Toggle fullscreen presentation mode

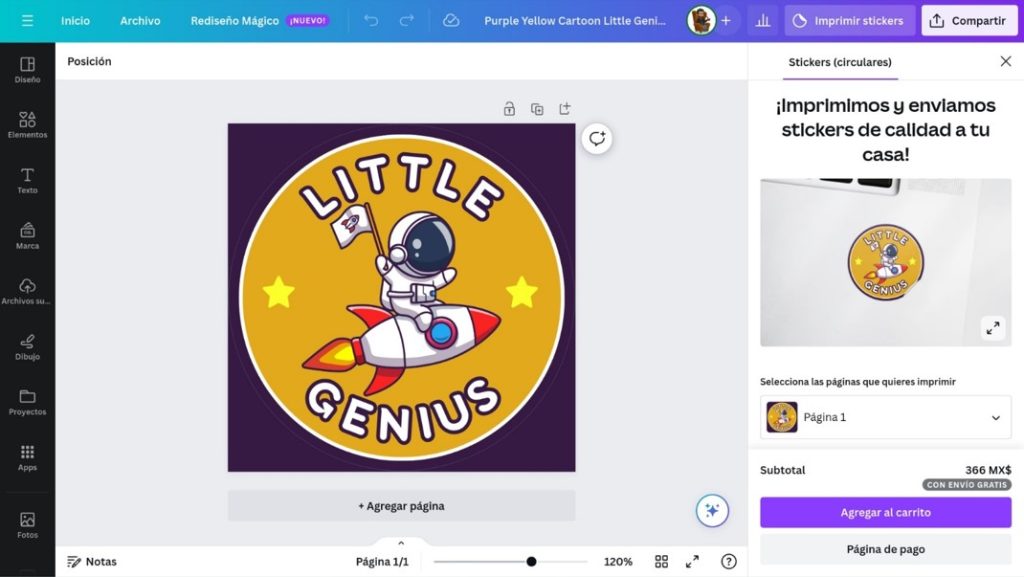(692, 561)
